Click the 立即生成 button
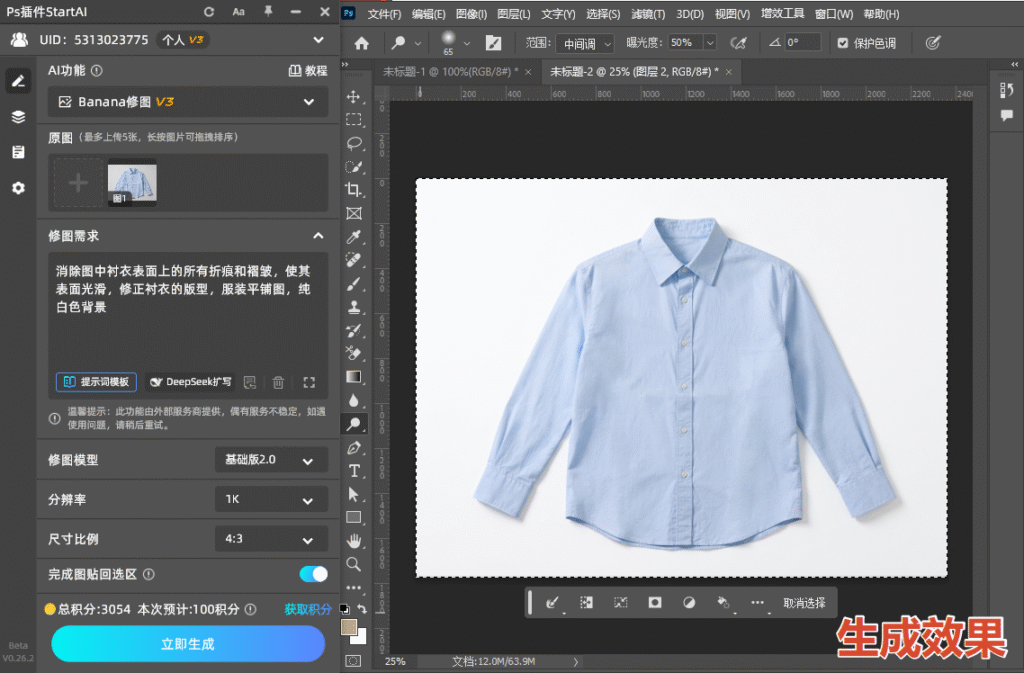This screenshot has width=1024, height=673. pos(188,644)
